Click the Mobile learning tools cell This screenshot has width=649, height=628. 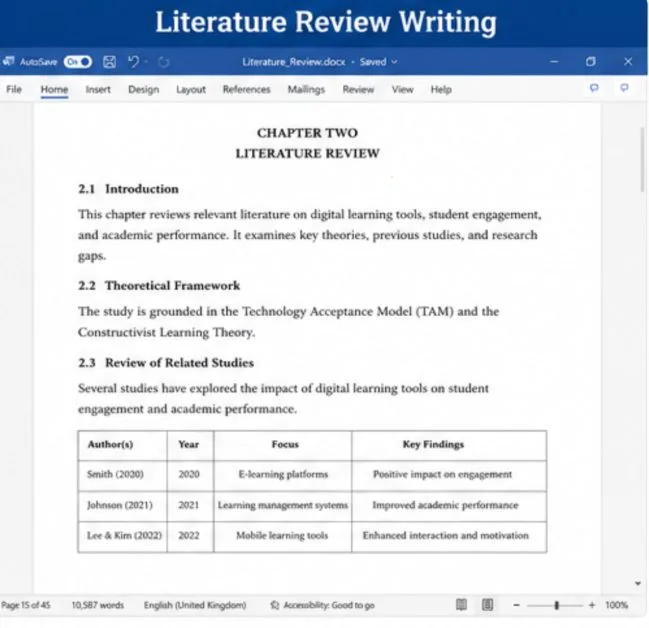(x=283, y=537)
